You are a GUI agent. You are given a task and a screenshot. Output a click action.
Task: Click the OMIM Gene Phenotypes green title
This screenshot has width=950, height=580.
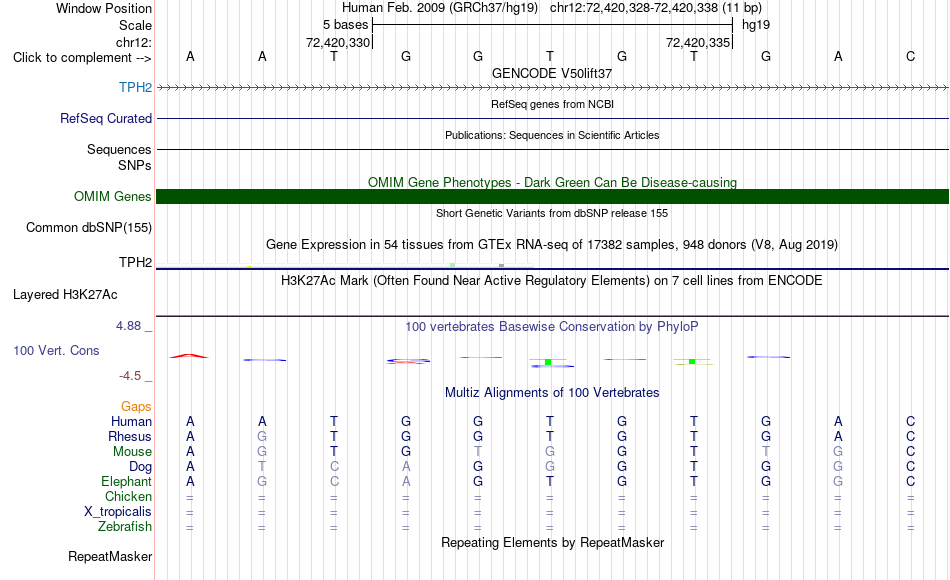[x=552, y=182]
